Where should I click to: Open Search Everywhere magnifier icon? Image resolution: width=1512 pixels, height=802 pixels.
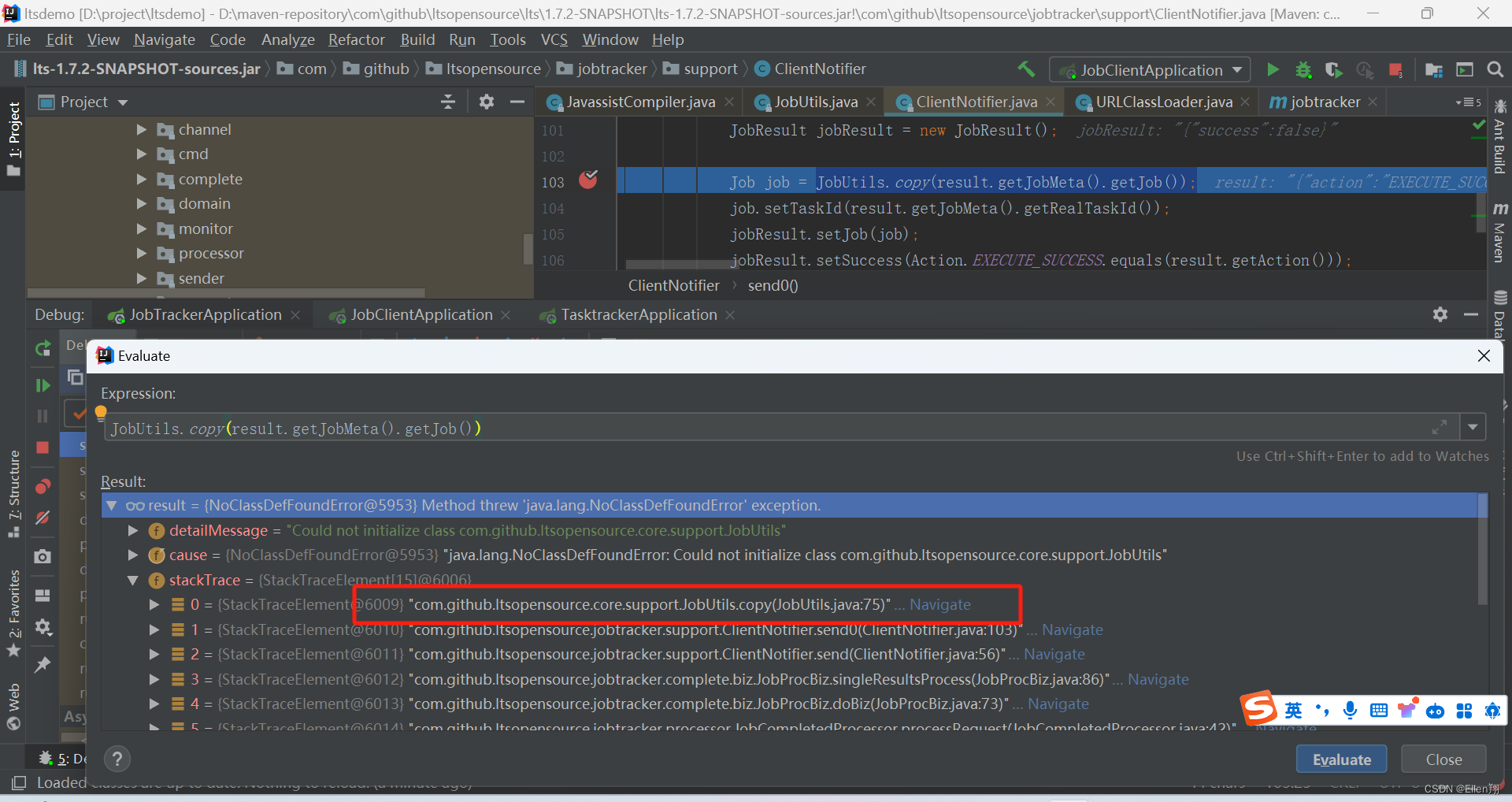1495,69
